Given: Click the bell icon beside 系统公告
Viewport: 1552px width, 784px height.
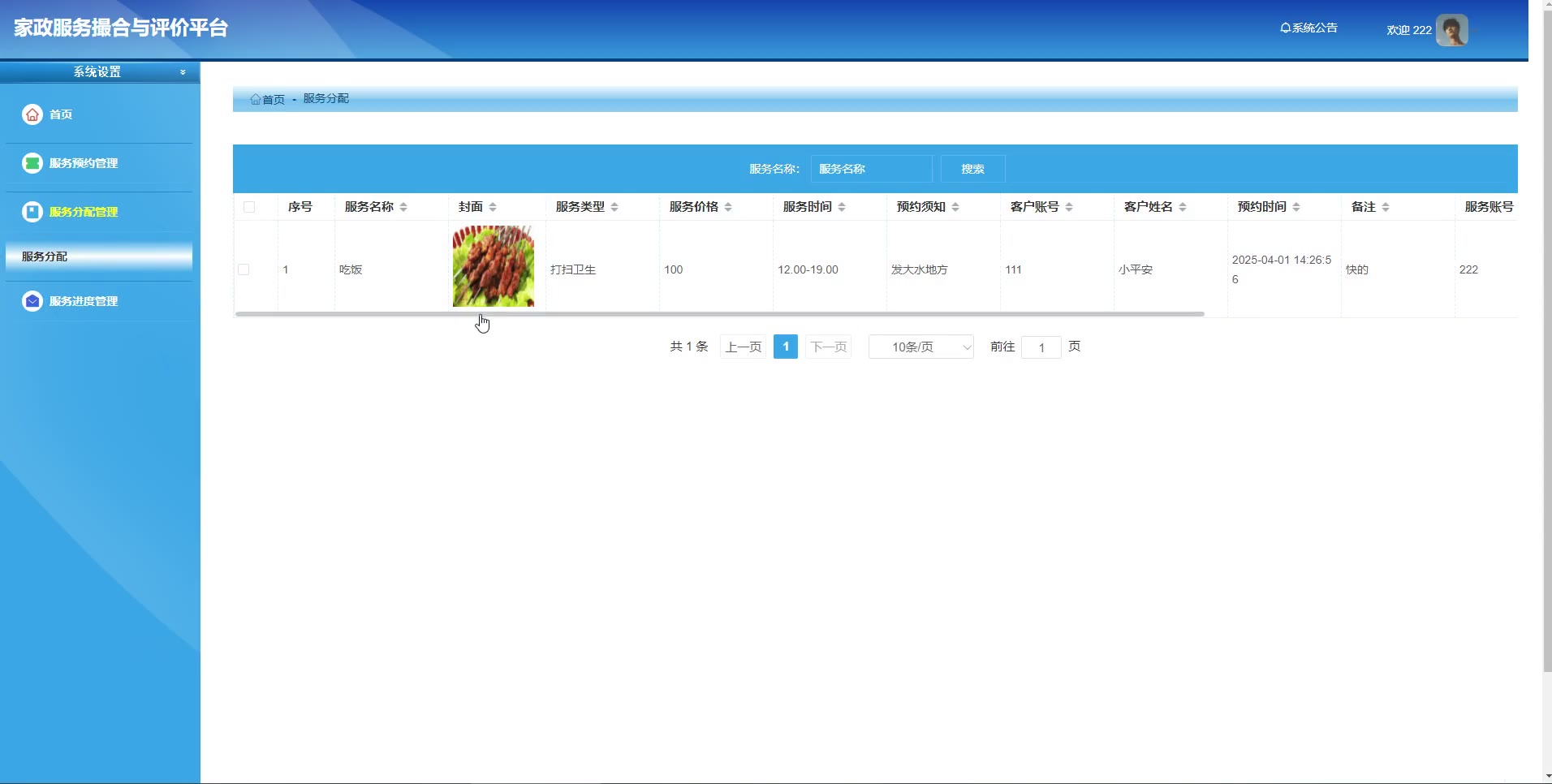Looking at the screenshot, I should click(x=1285, y=28).
